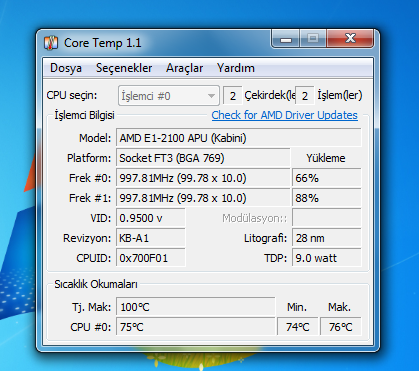The image size is (419, 371).
Task: Click the Litografi value 28 nm
Action: coord(327,238)
